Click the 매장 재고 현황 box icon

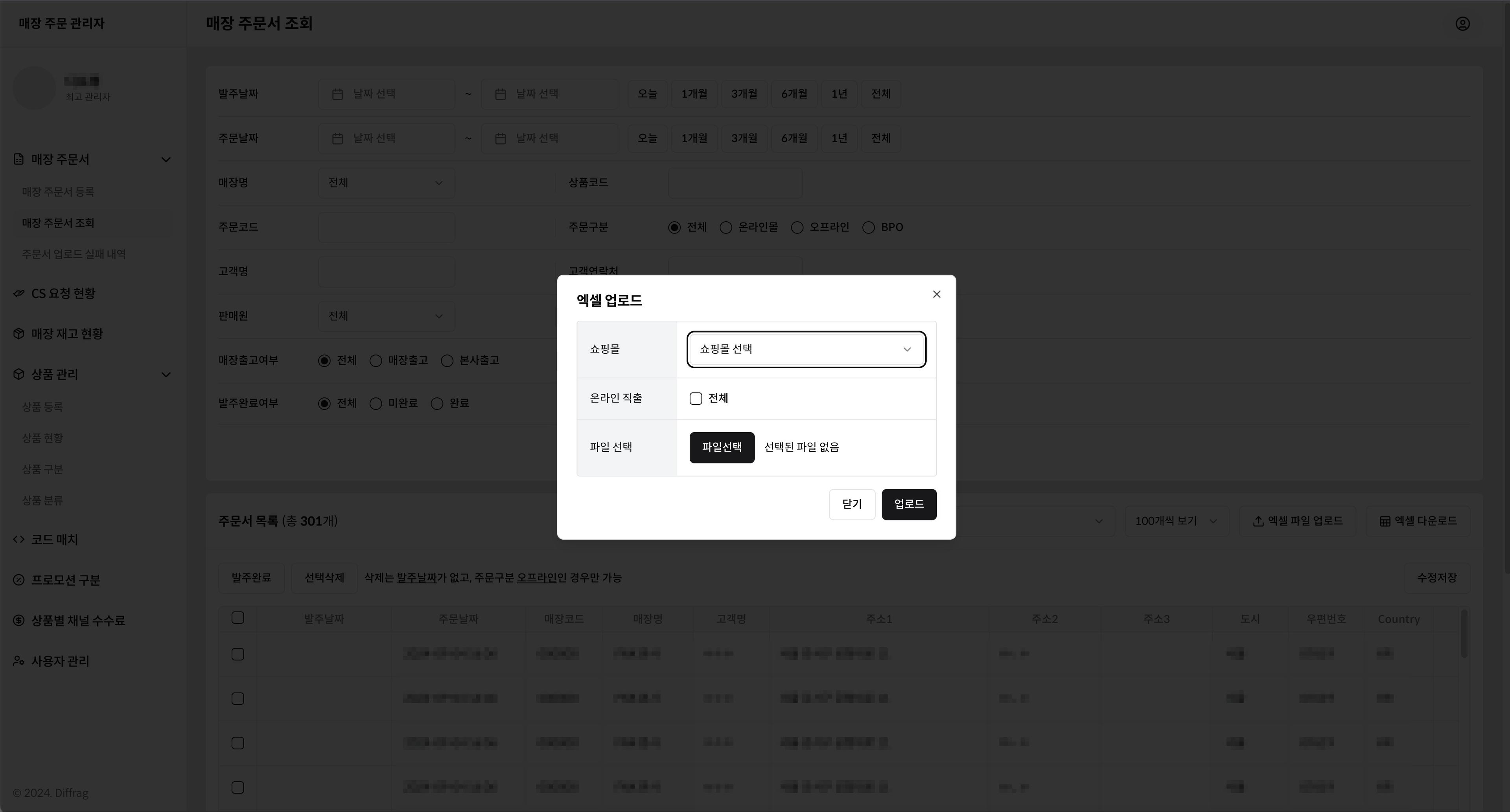click(x=19, y=334)
